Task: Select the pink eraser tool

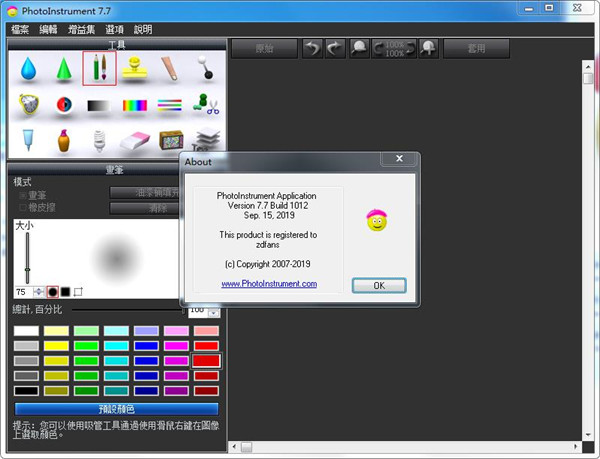Action: 135,141
